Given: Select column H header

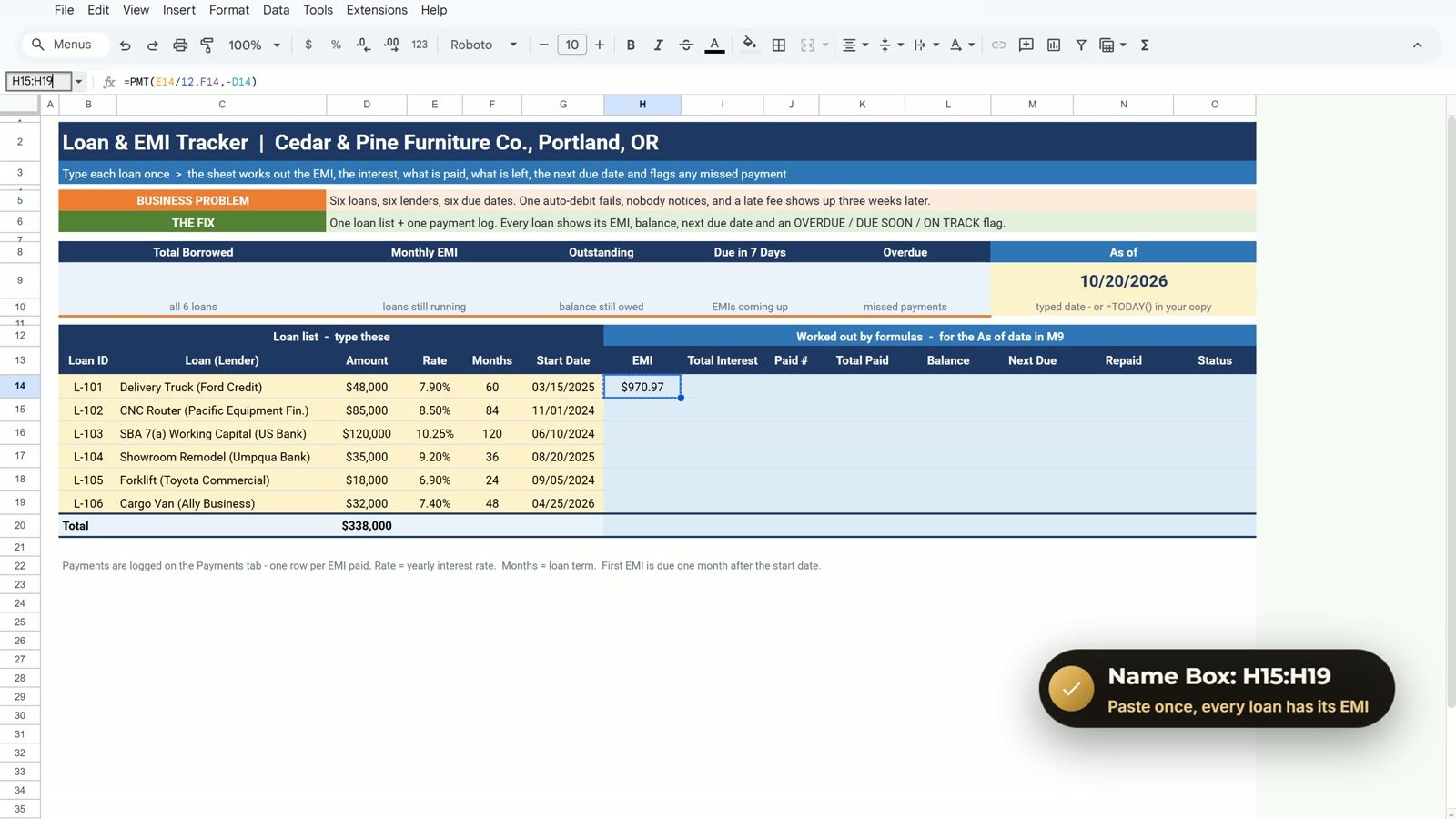Looking at the screenshot, I should [642, 105].
